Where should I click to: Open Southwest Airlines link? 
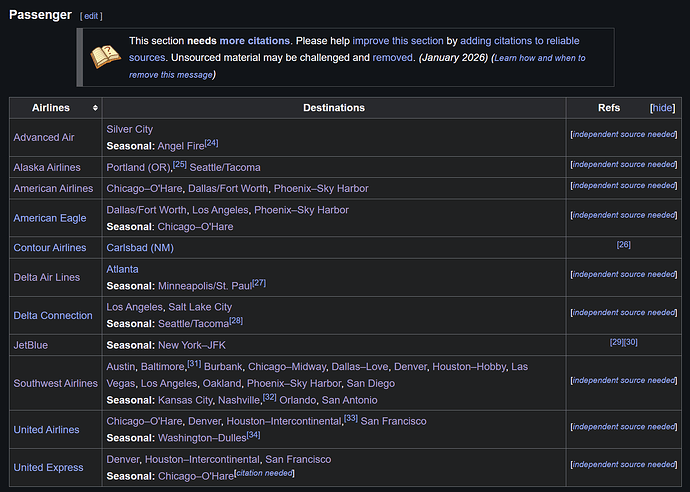[55, 383]
